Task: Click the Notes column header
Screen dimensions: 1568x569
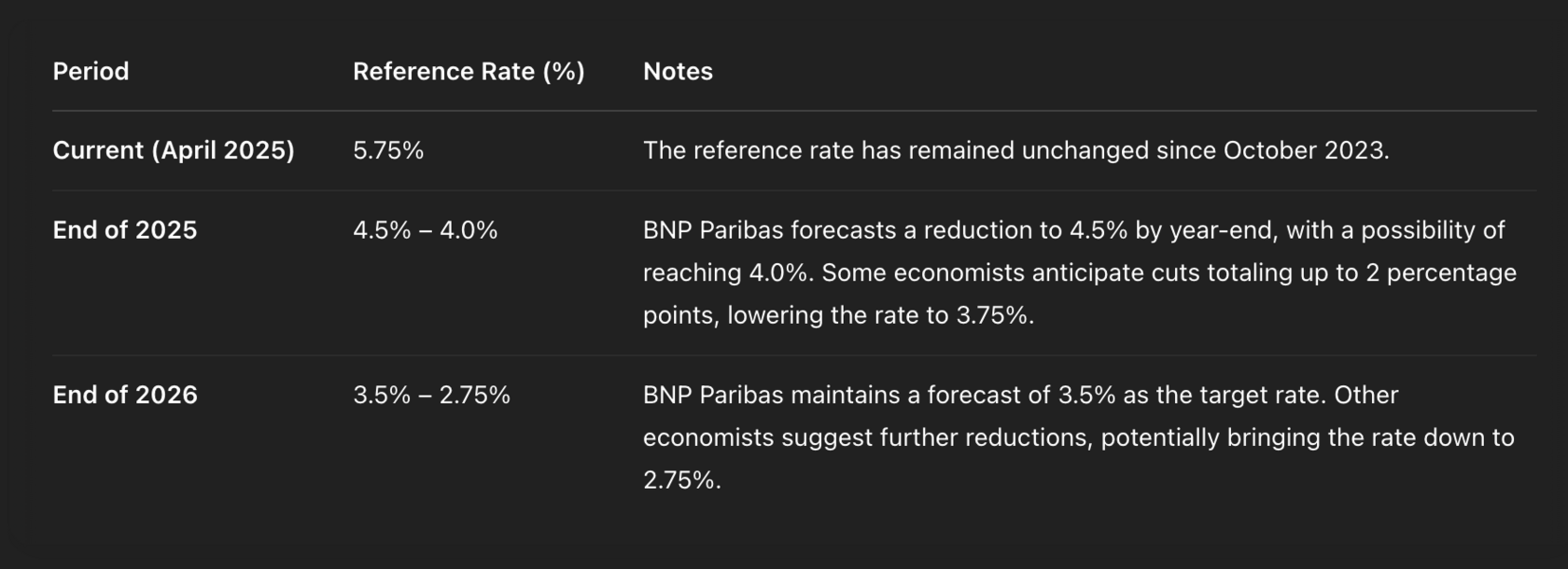Action: (678, 72)
